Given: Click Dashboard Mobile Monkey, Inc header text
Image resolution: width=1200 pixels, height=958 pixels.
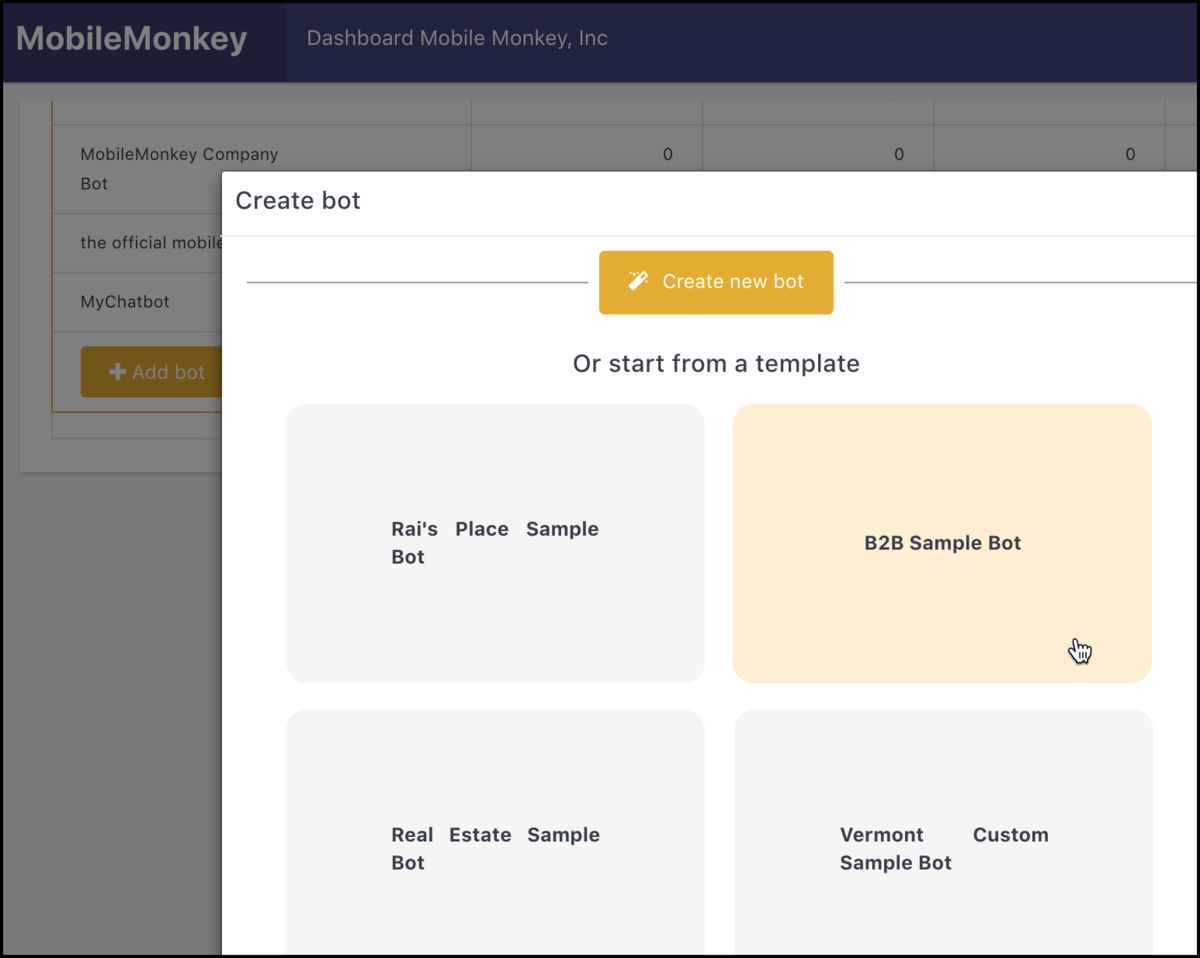Looking at the screenshot, I should [457, 38].
